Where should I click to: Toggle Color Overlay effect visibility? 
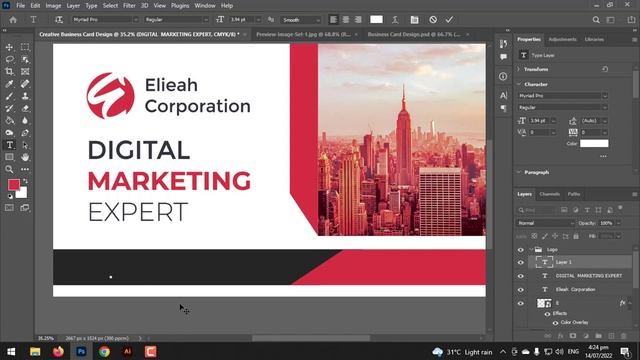(x=555, y=323)
